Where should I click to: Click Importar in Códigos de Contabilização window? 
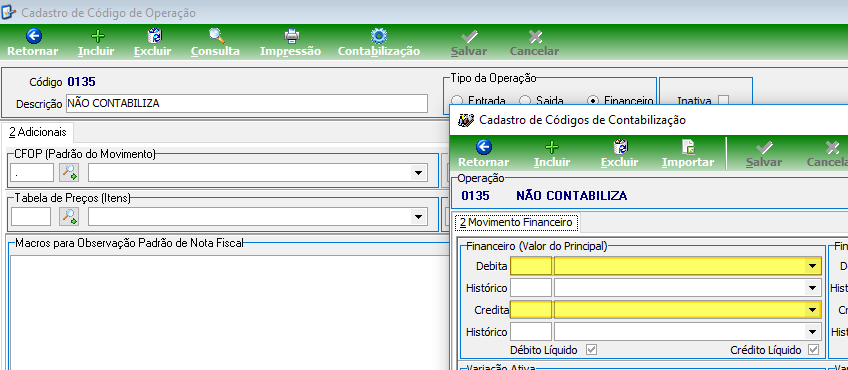(x=688, y=154)
